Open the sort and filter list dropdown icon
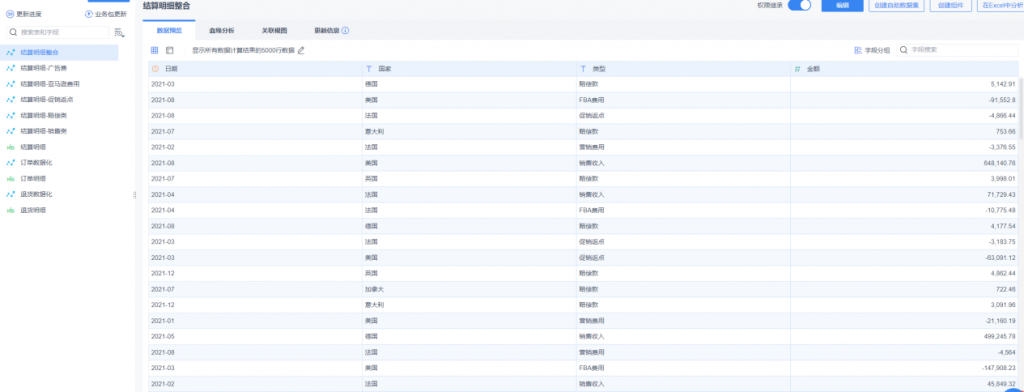The height and width of the screenshot is (392, 1024). pyautogui.click(x=119, y=32)
